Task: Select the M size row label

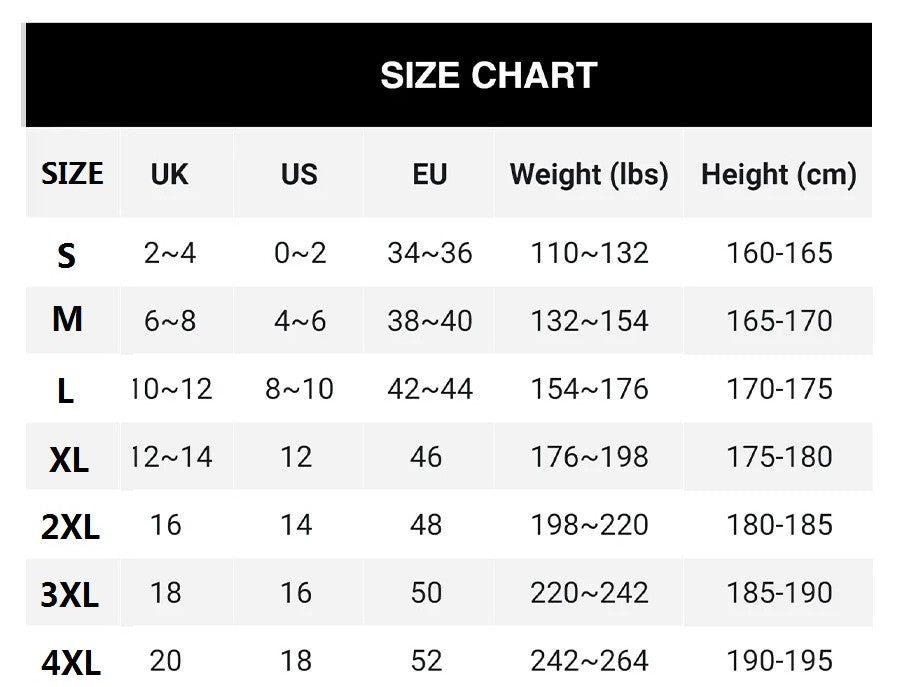Action: [x=67, y=320]
